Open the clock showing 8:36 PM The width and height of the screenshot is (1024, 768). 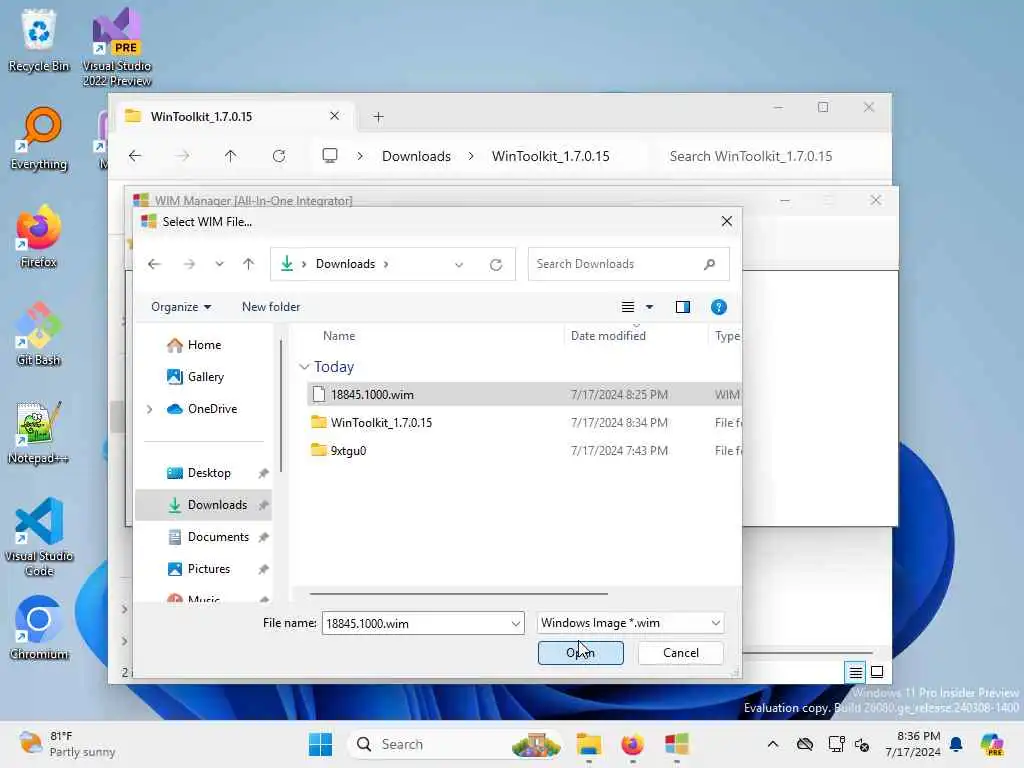tap(913, 744)
